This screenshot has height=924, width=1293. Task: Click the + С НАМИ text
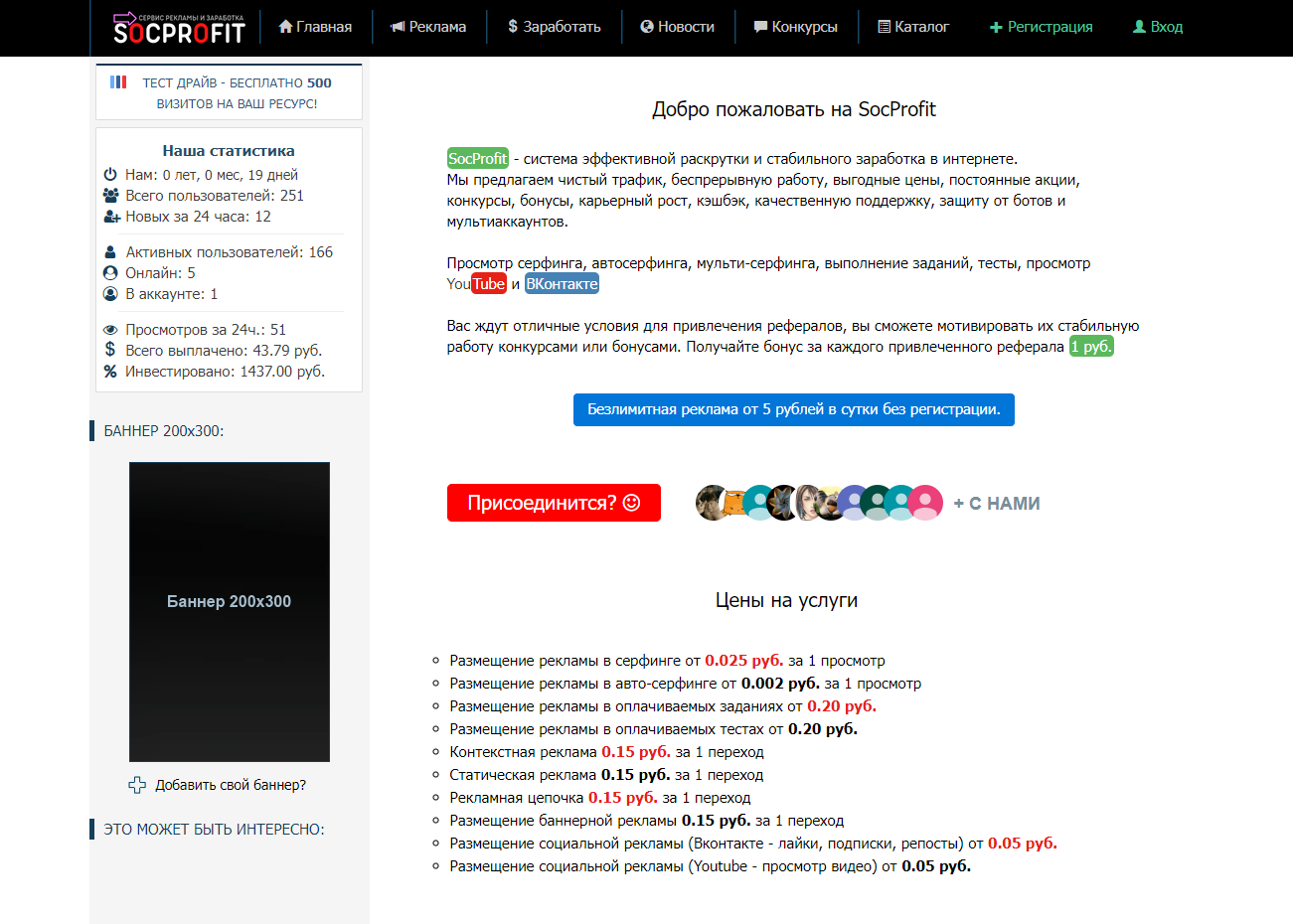[997, 504]
